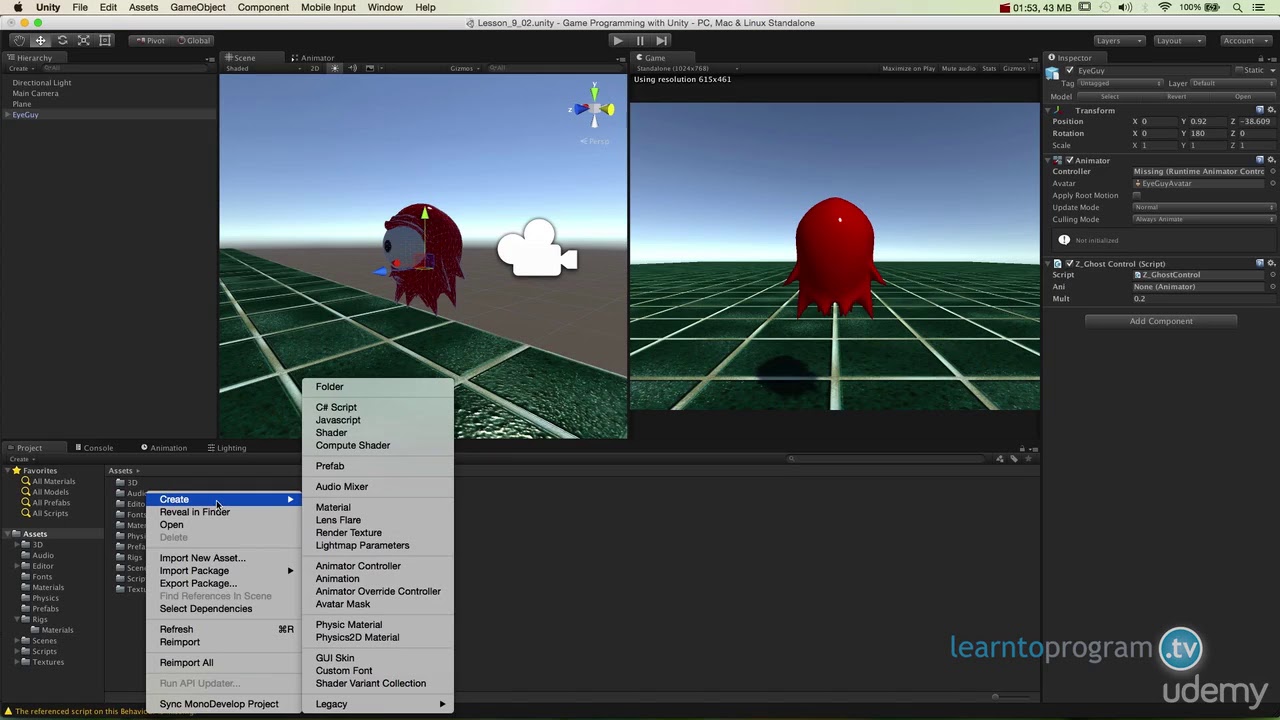Image resolution: width=1280 pixels, height=720 pixels.
Task: Toggle 2D view in Scene
Action: (314, 68)
